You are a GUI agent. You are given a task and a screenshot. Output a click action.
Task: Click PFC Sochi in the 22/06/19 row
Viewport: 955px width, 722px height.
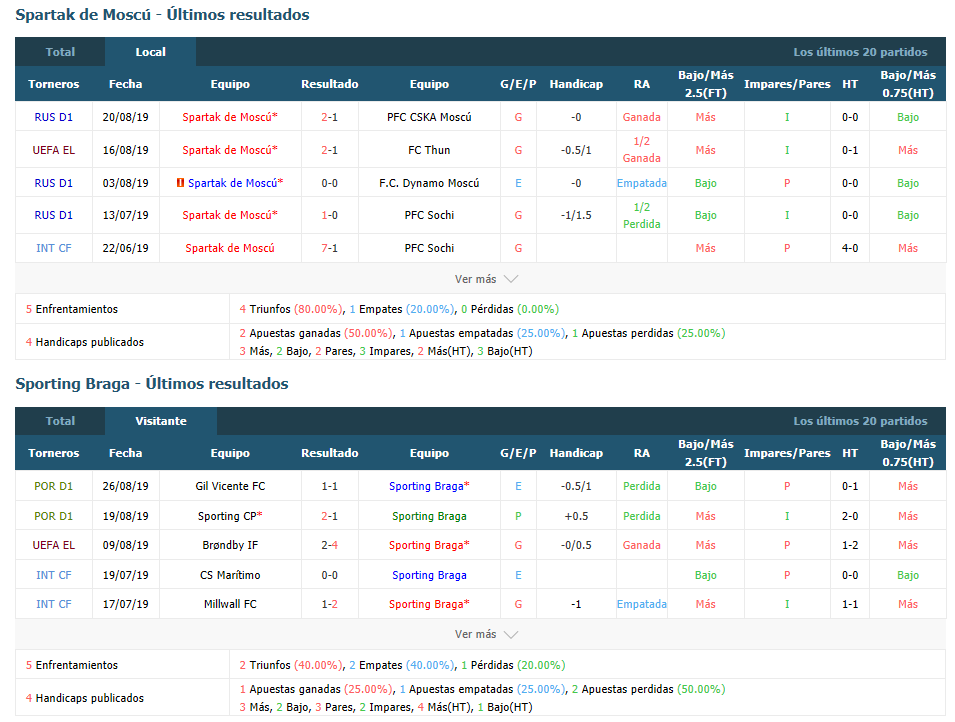[429, 248]
